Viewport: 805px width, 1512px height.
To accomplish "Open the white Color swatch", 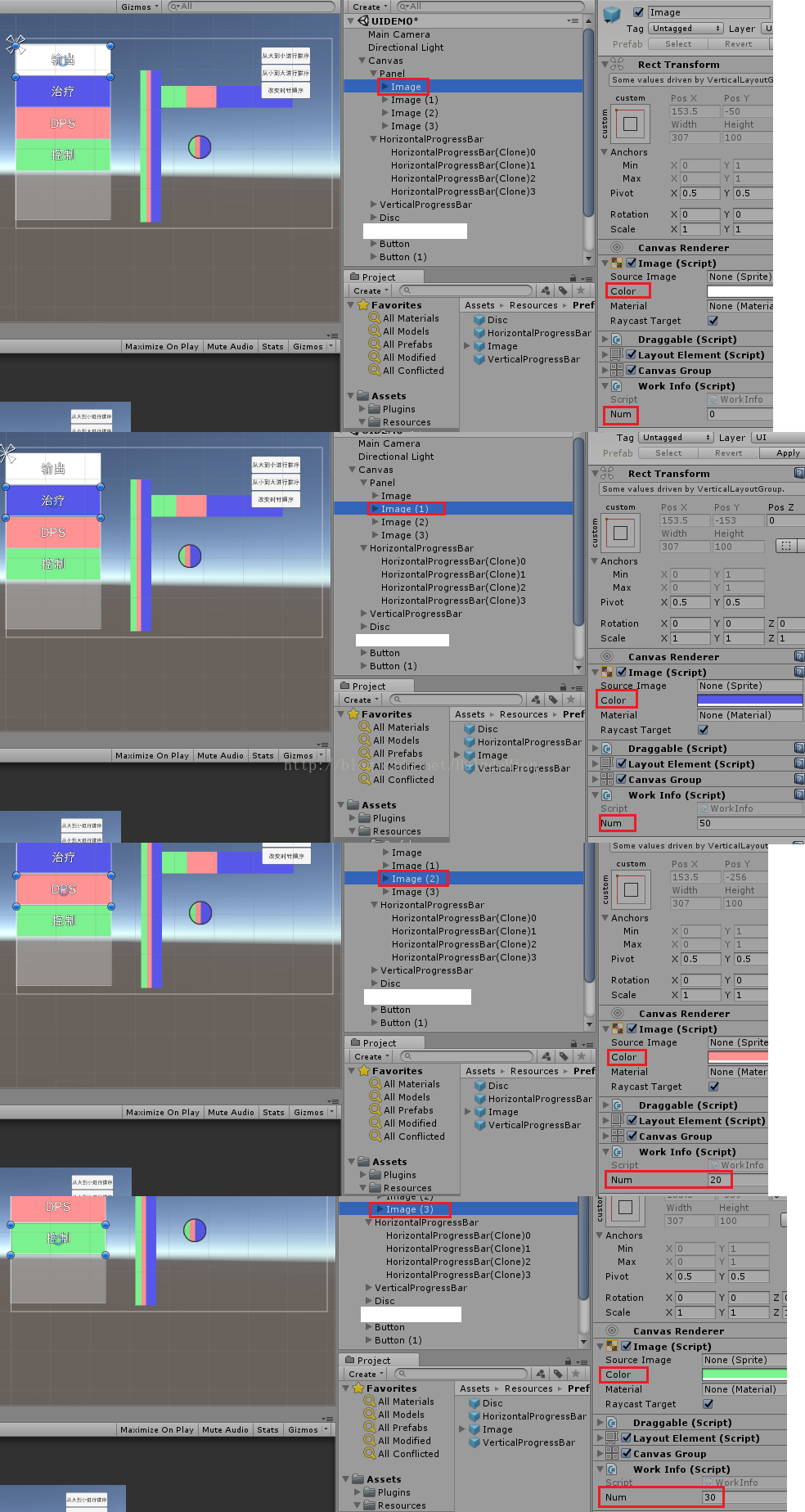I will pyautogui.click(x=739, y=291).
